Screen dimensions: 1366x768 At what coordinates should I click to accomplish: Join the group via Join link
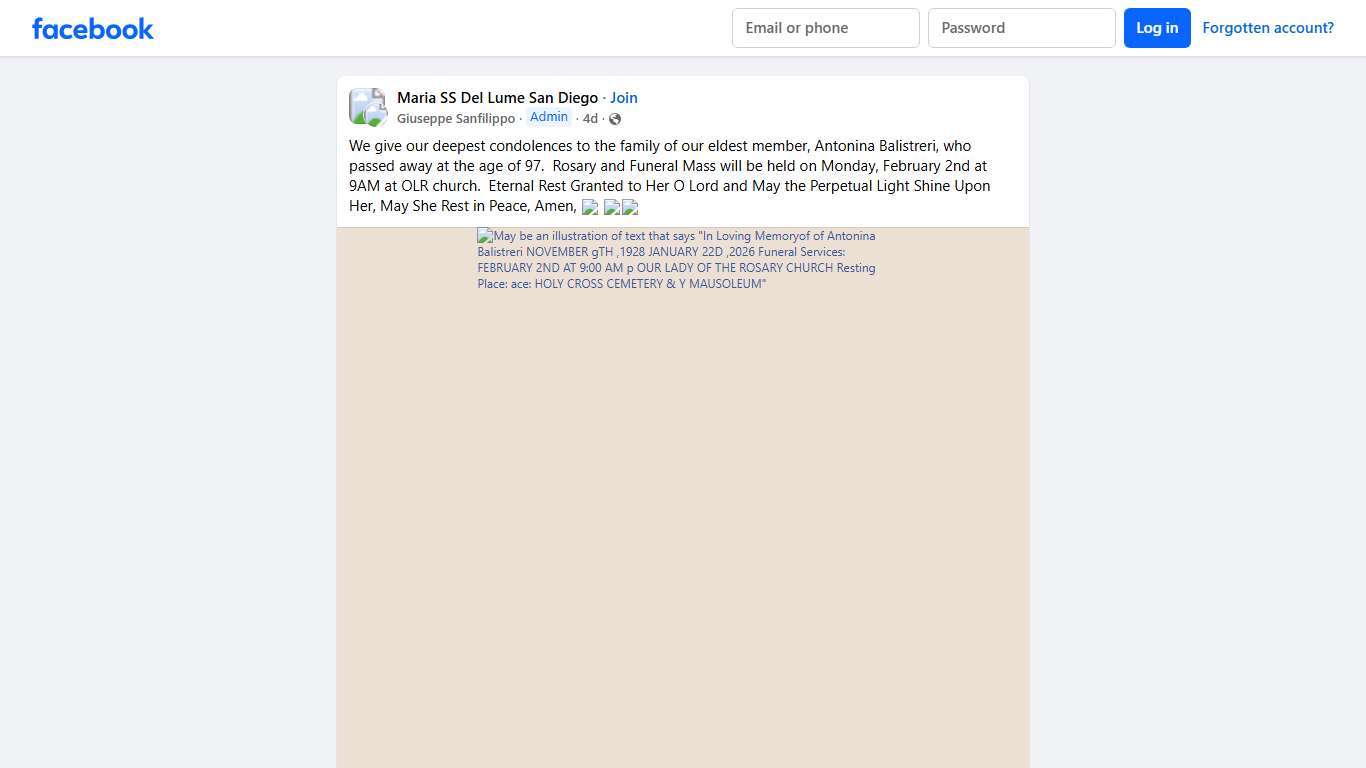point(624,98)
